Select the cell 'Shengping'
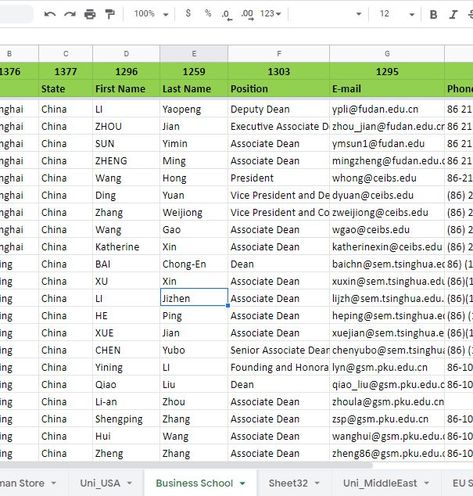The image size is (473, 496). click(x=126, y=419)
